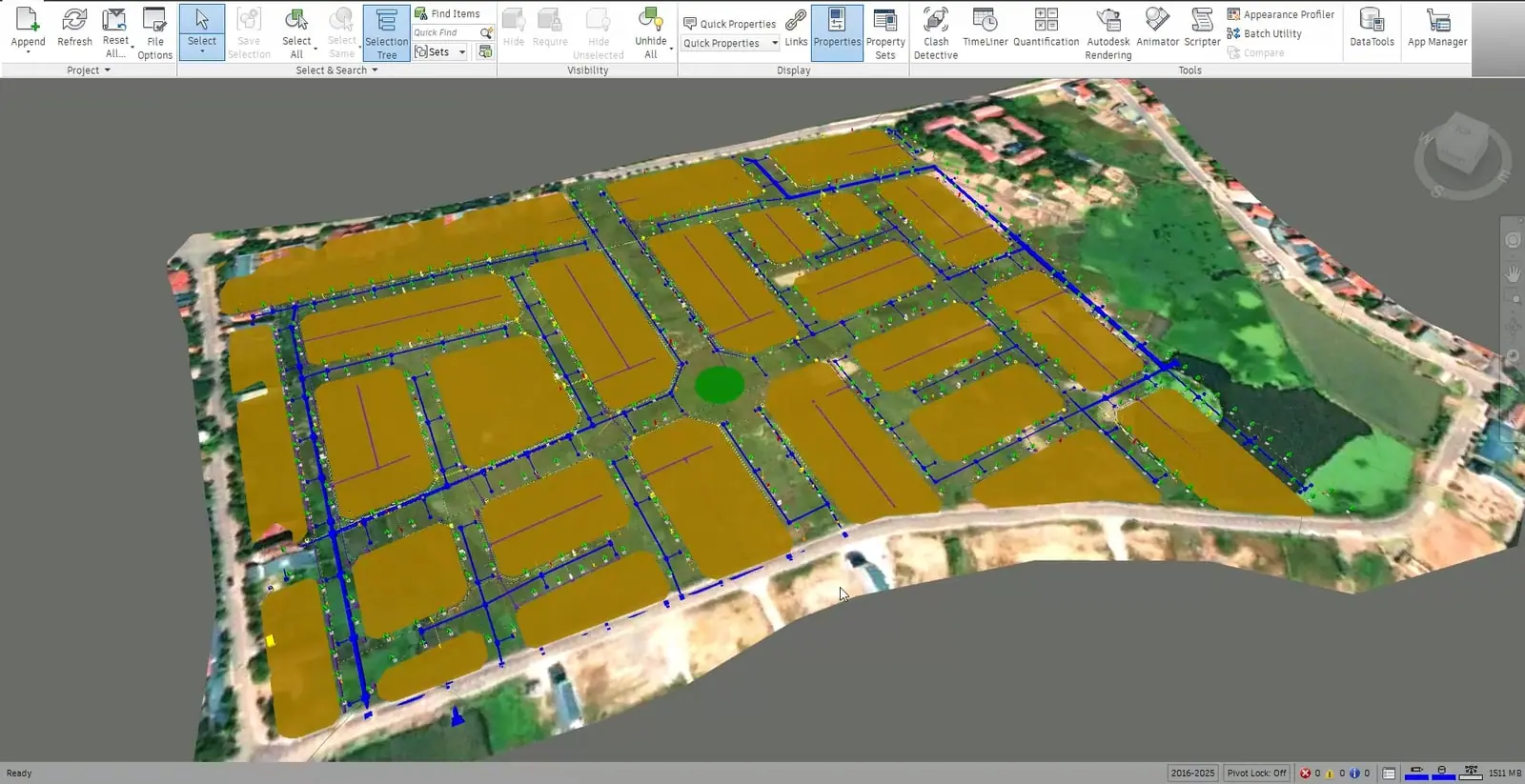The image size is (1525, 784).
Task: Open the Scripter tool
Action: 1202,28
